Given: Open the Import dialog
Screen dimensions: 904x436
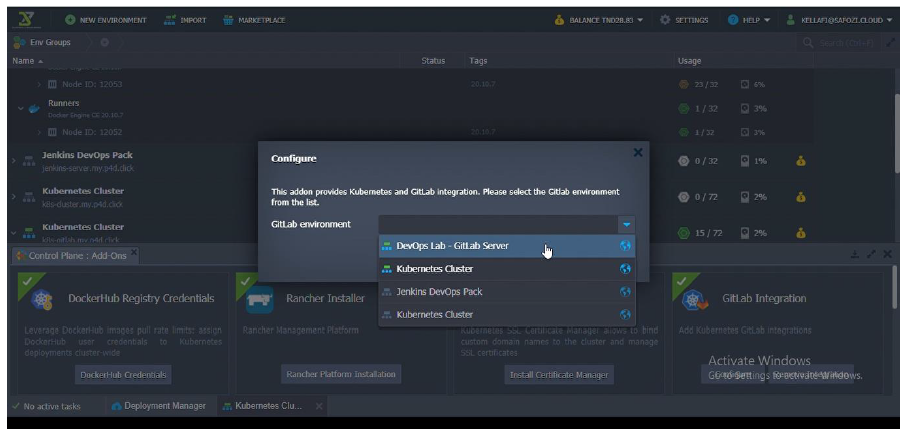Looking at the screenshot, I should pyautogui.click(x=185, y=20).
